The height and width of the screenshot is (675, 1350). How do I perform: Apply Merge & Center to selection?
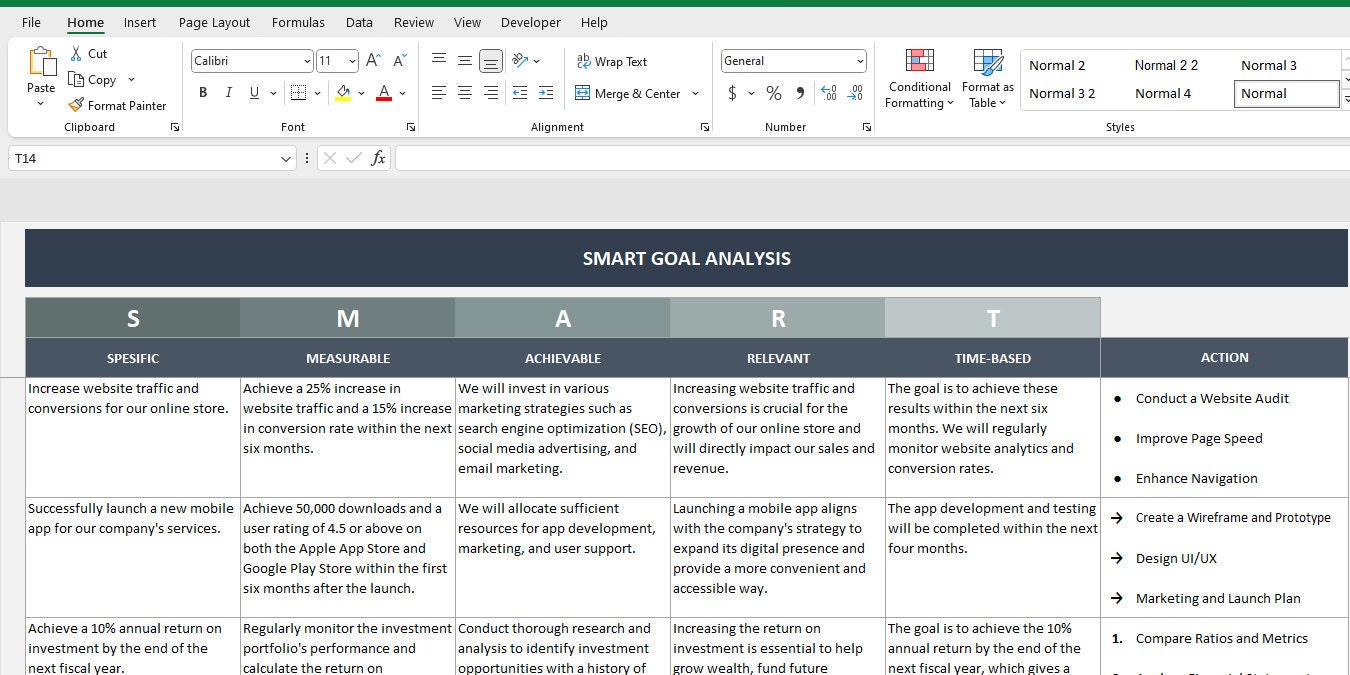point(630,93)
